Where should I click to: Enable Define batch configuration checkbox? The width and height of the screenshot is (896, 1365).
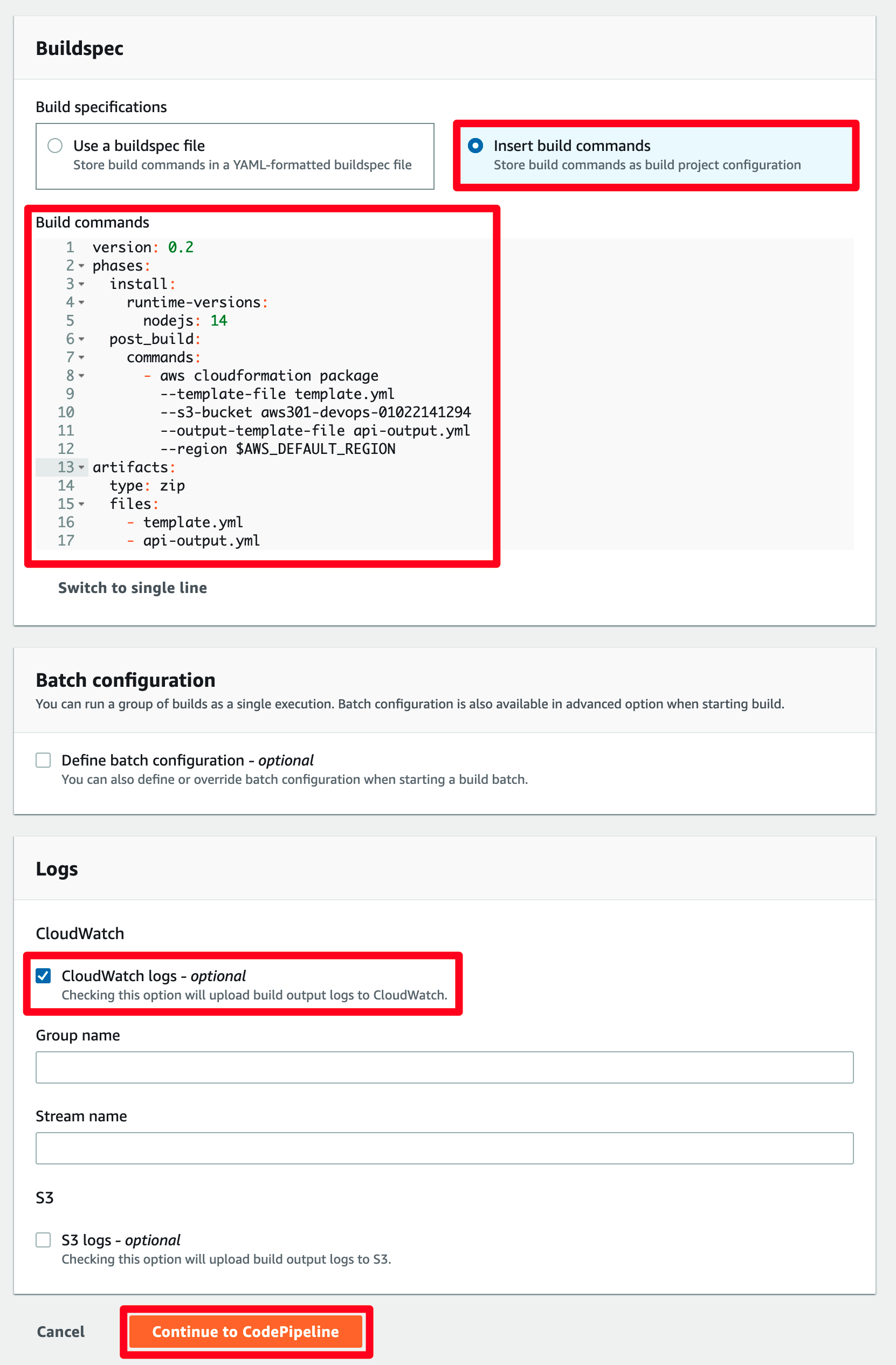[43, 760]
